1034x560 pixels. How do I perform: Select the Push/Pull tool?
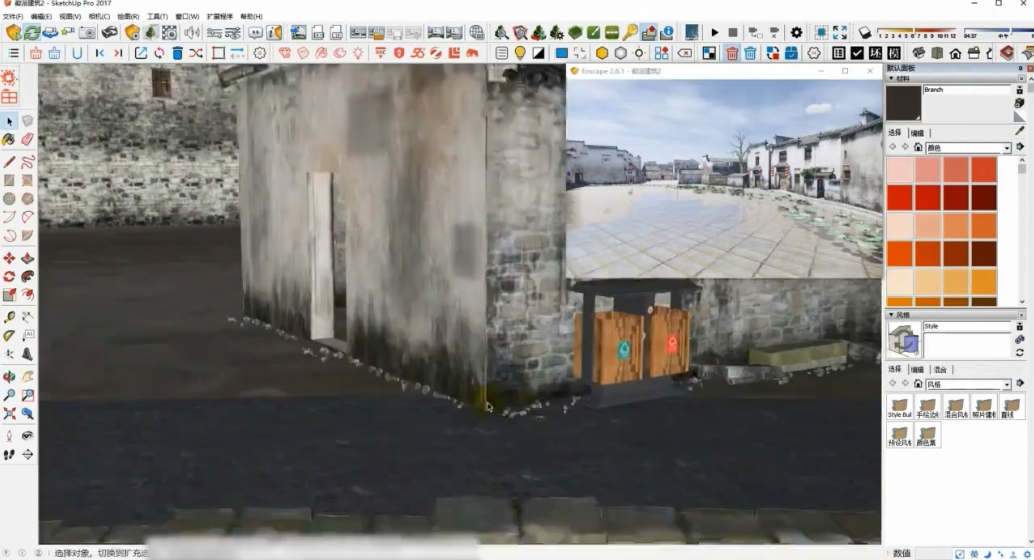tap(28, 258)
